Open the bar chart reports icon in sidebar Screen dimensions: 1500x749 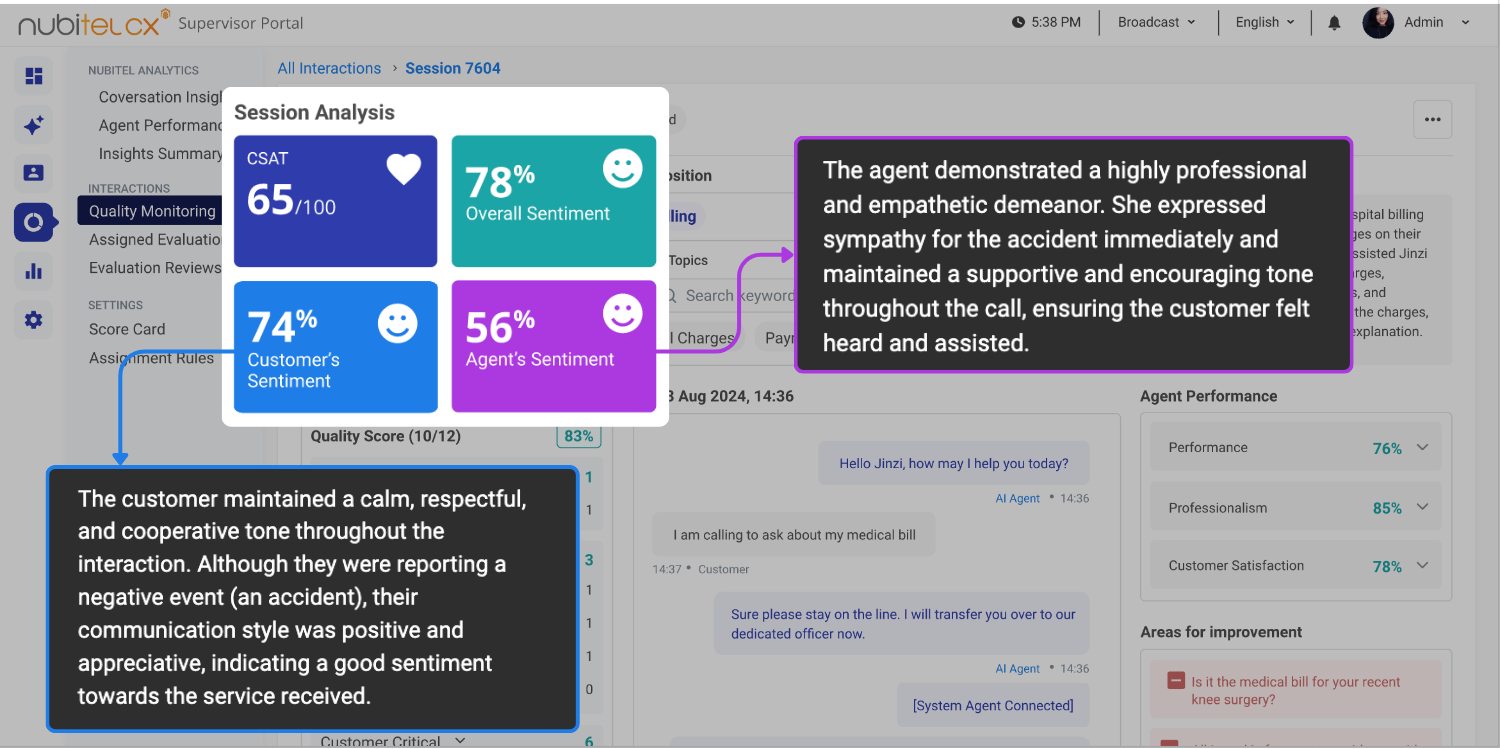[x=34, y=271]
